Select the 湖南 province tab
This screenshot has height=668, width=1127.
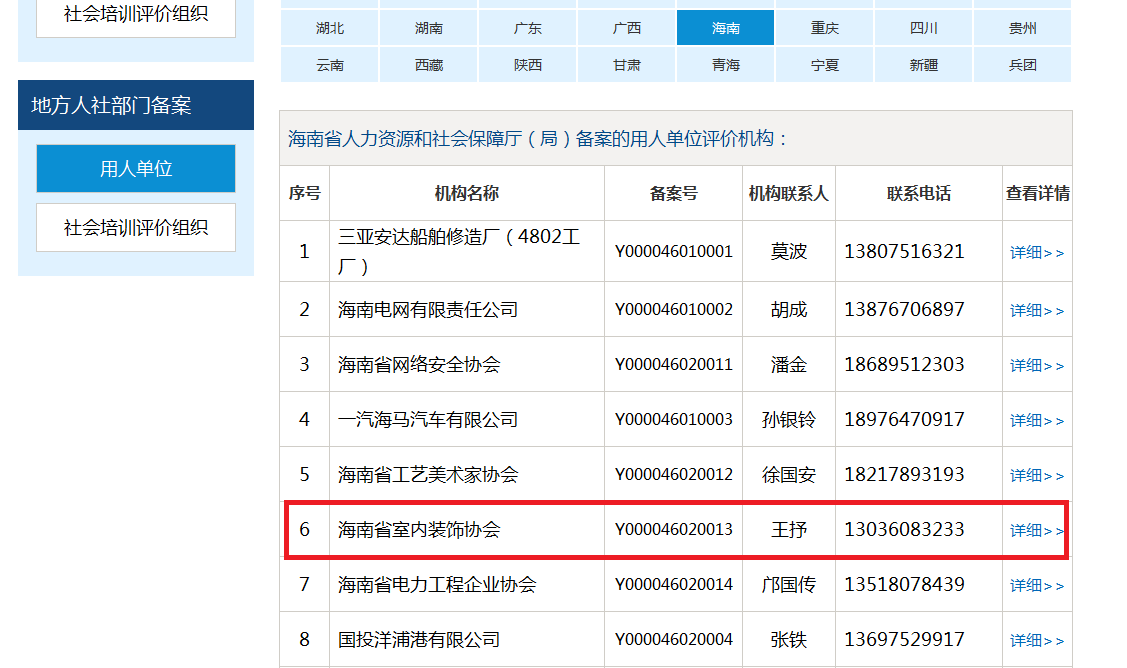(x=429, y=28)
